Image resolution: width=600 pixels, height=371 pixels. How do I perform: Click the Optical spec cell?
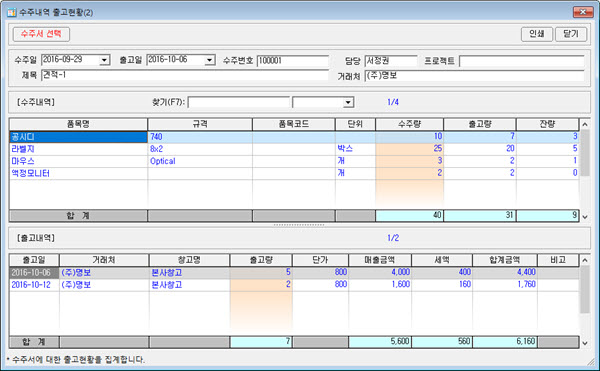tap(200, 161)
